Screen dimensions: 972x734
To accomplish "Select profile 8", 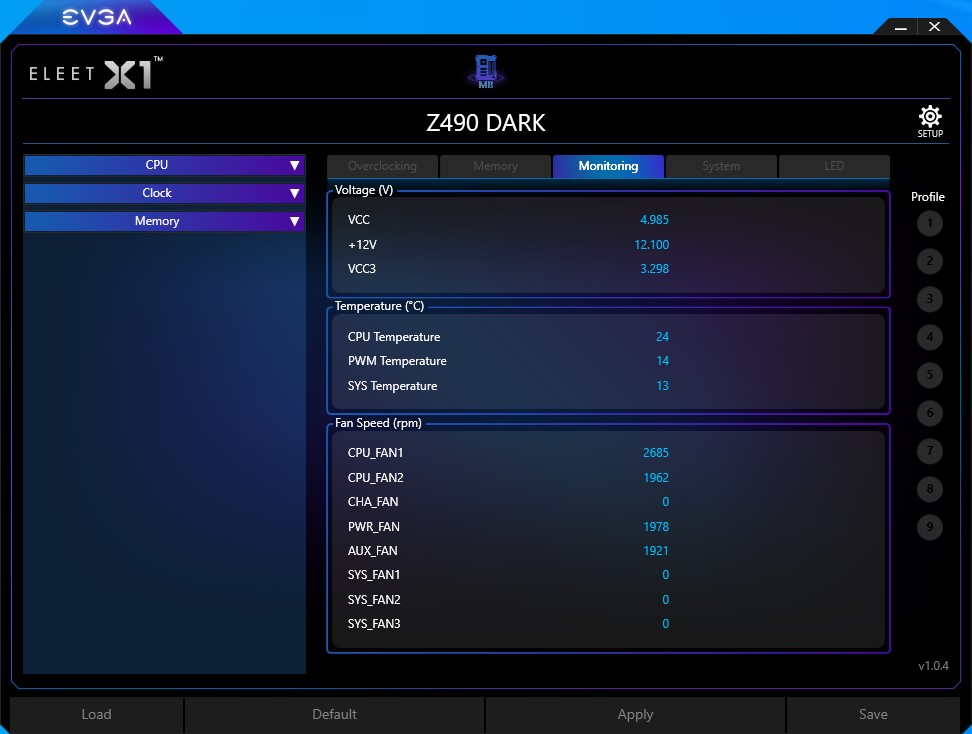I will point(929,489).
